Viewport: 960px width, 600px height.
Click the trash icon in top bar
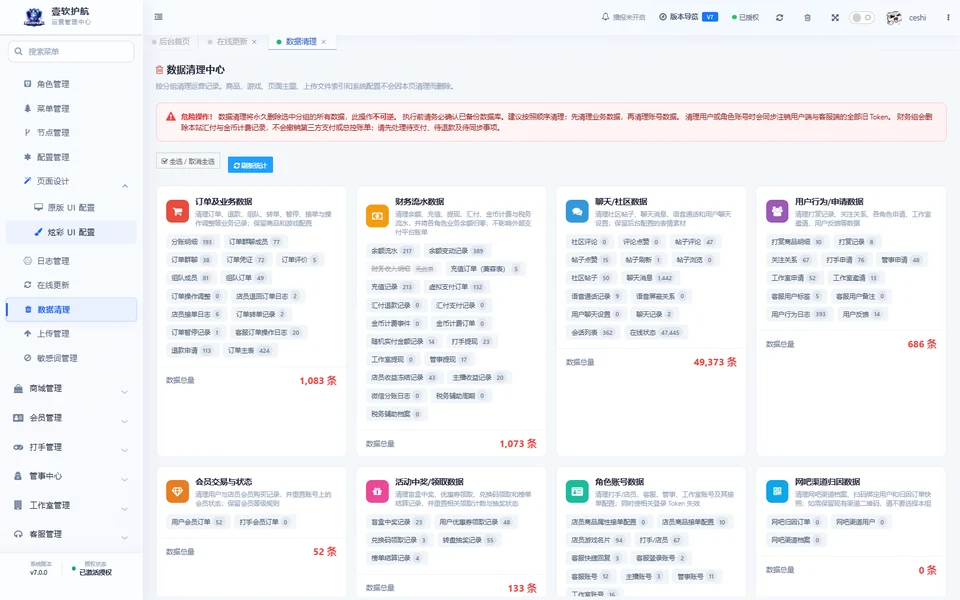pos(807,18)
